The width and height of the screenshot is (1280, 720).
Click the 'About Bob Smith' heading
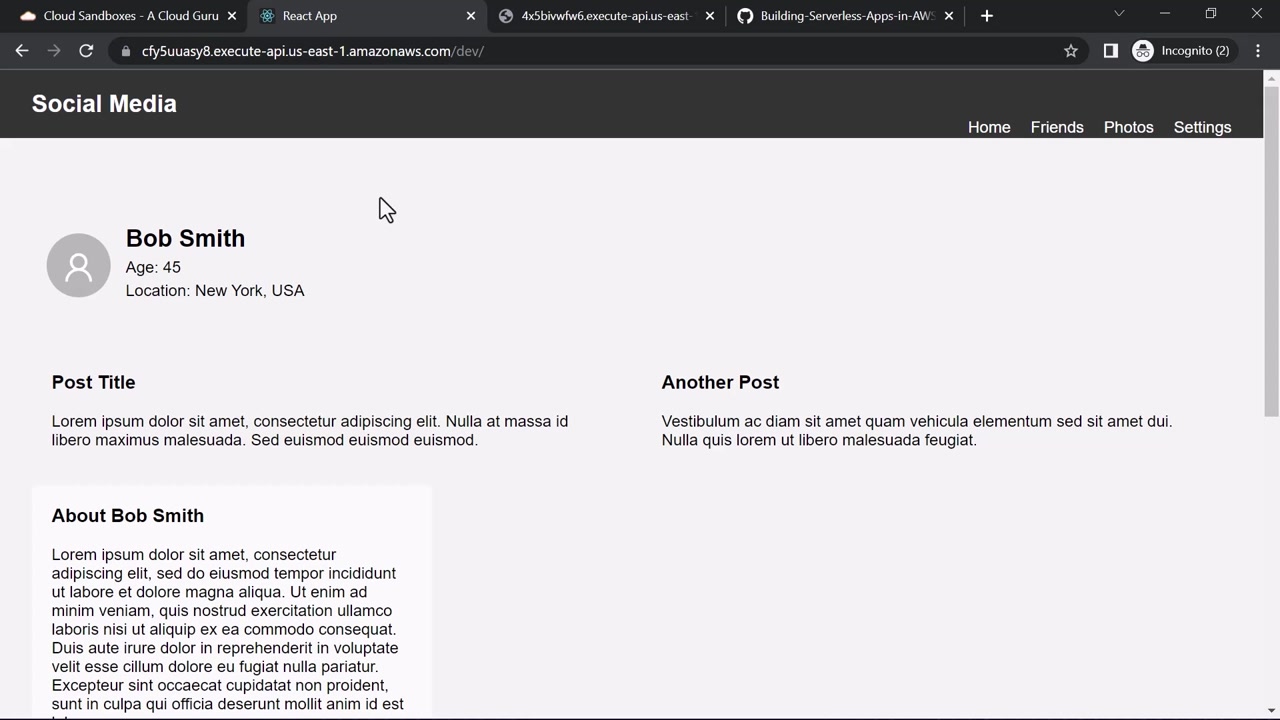[x=128, y=516]
